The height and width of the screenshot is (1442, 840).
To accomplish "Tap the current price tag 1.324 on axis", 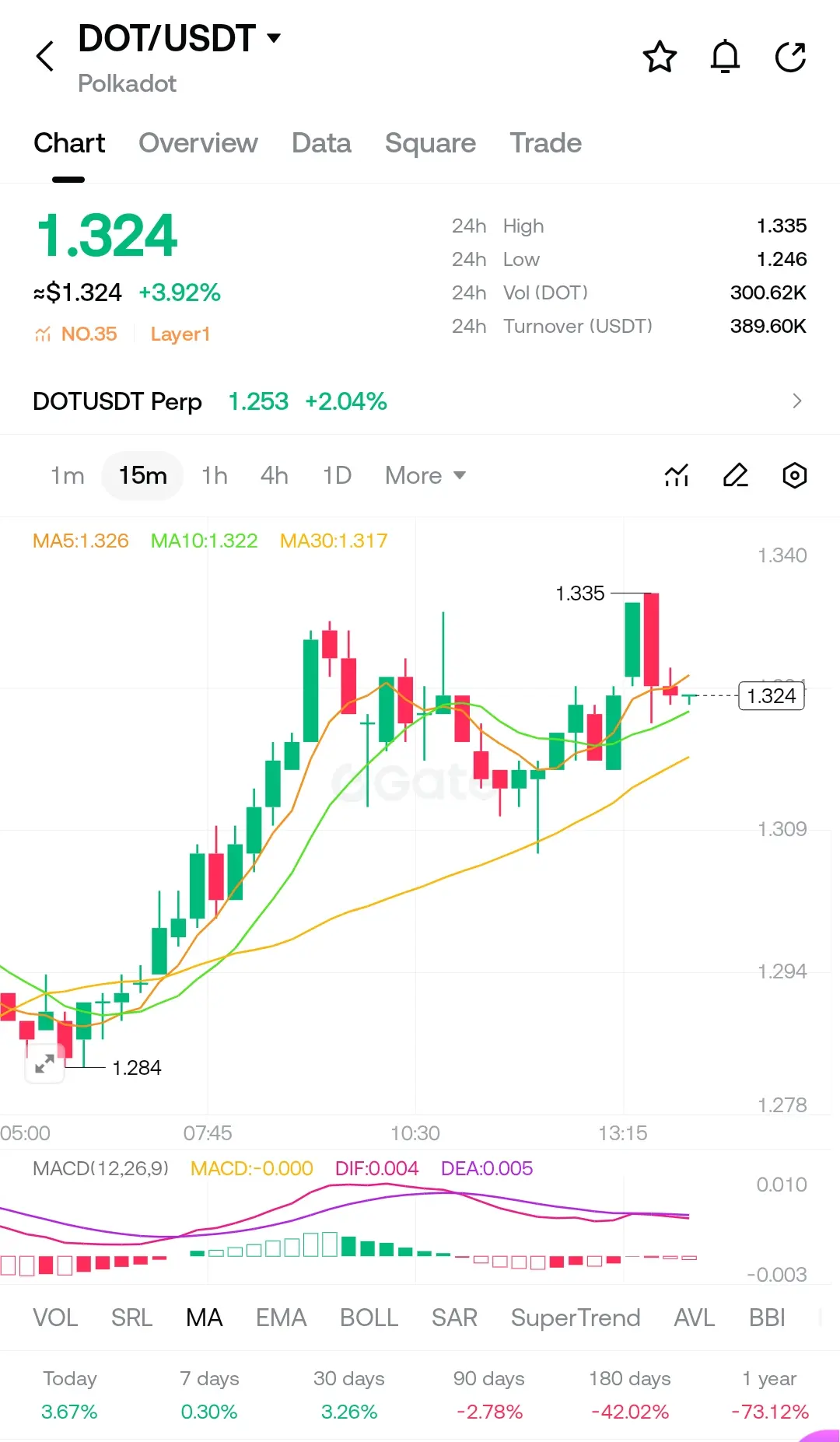I will pyautogui.click(x=771, y=695).
